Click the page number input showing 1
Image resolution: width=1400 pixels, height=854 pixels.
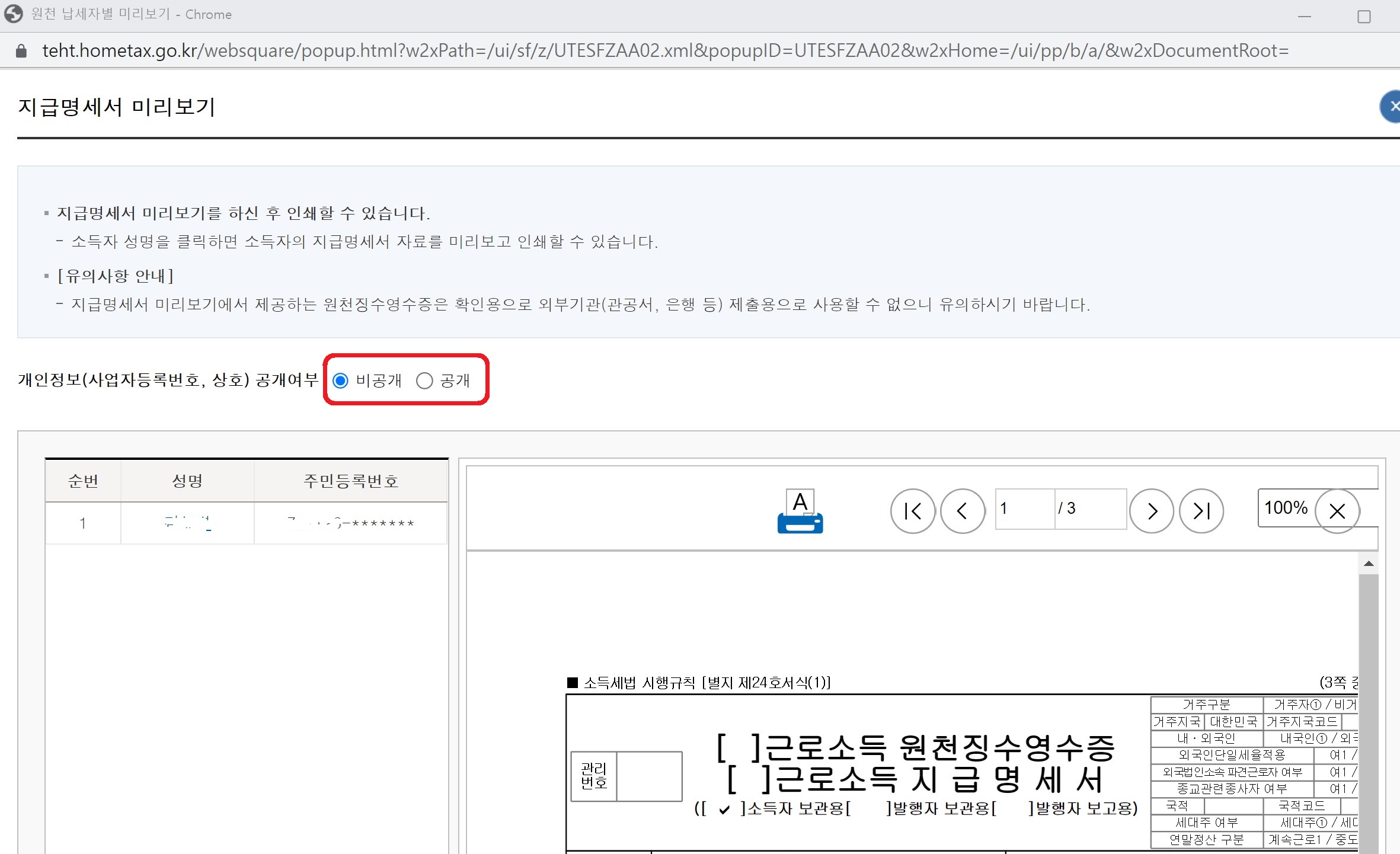[1025, 509]
